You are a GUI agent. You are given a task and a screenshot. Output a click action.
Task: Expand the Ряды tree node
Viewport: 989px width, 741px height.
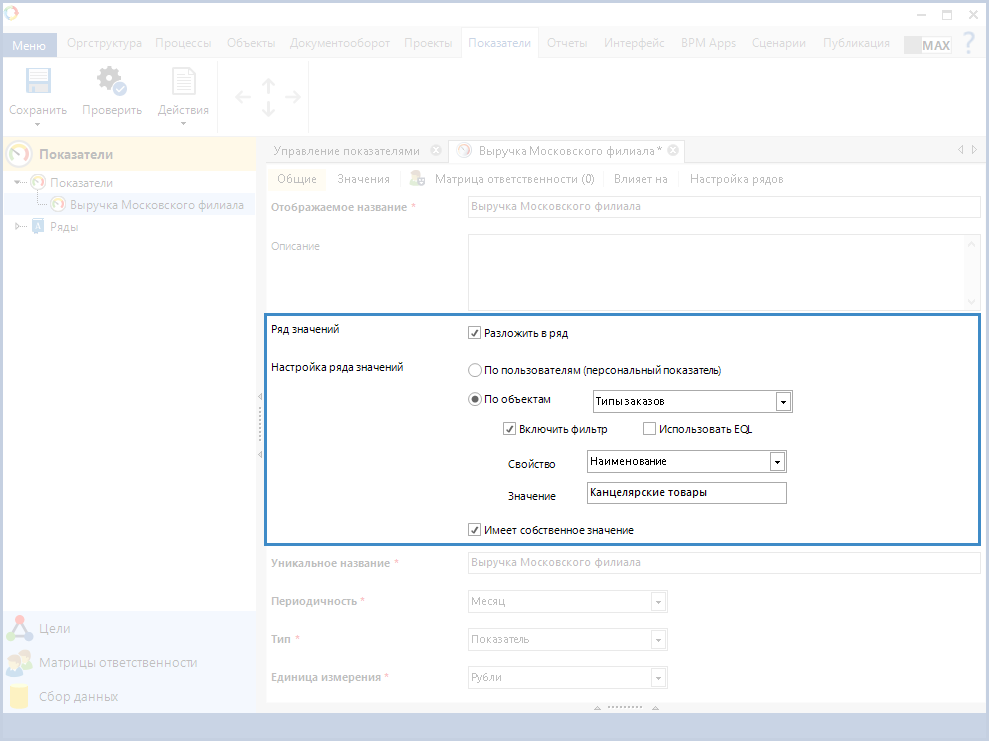(x=18, y=227)
